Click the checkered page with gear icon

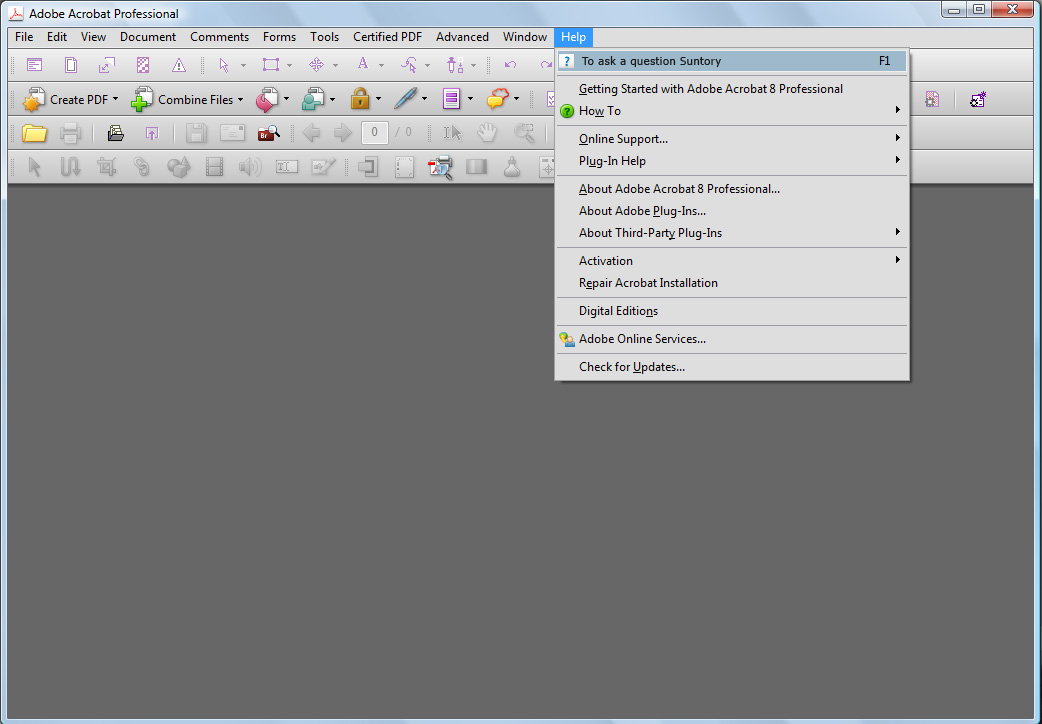click(x=932, y=100)
